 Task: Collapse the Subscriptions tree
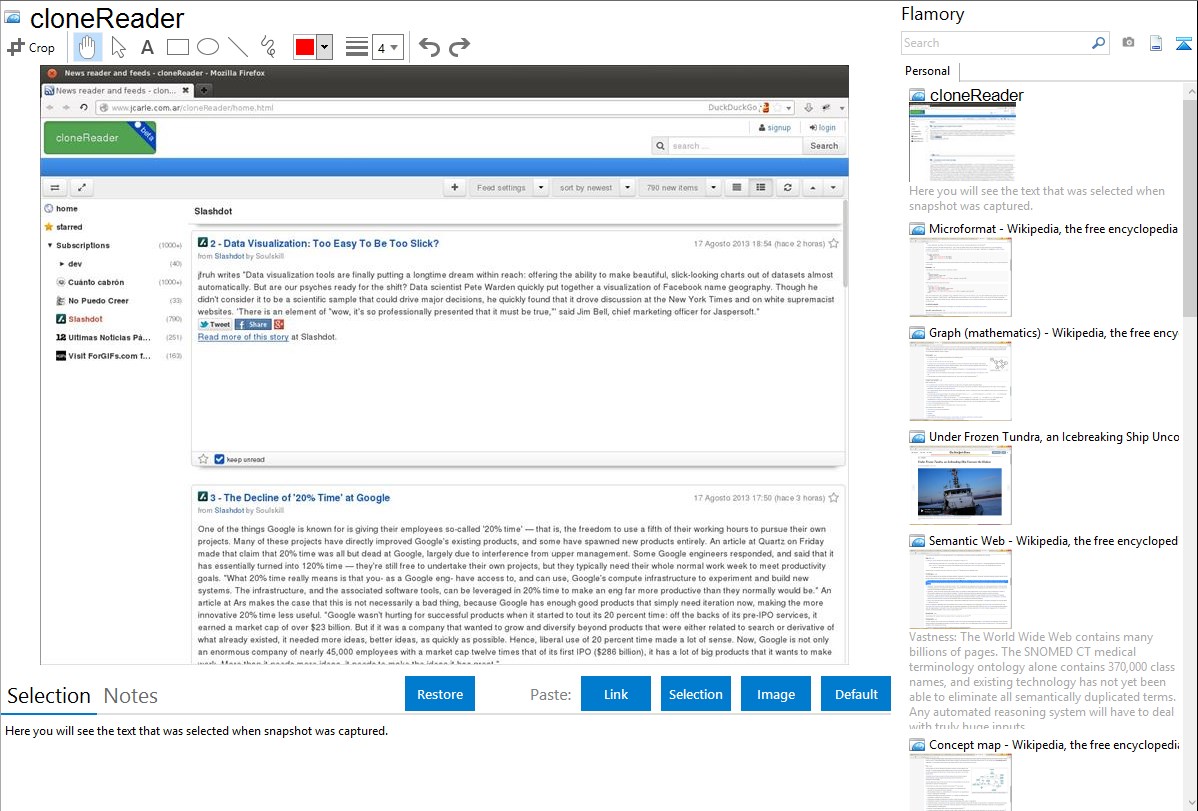pos(50,245)
